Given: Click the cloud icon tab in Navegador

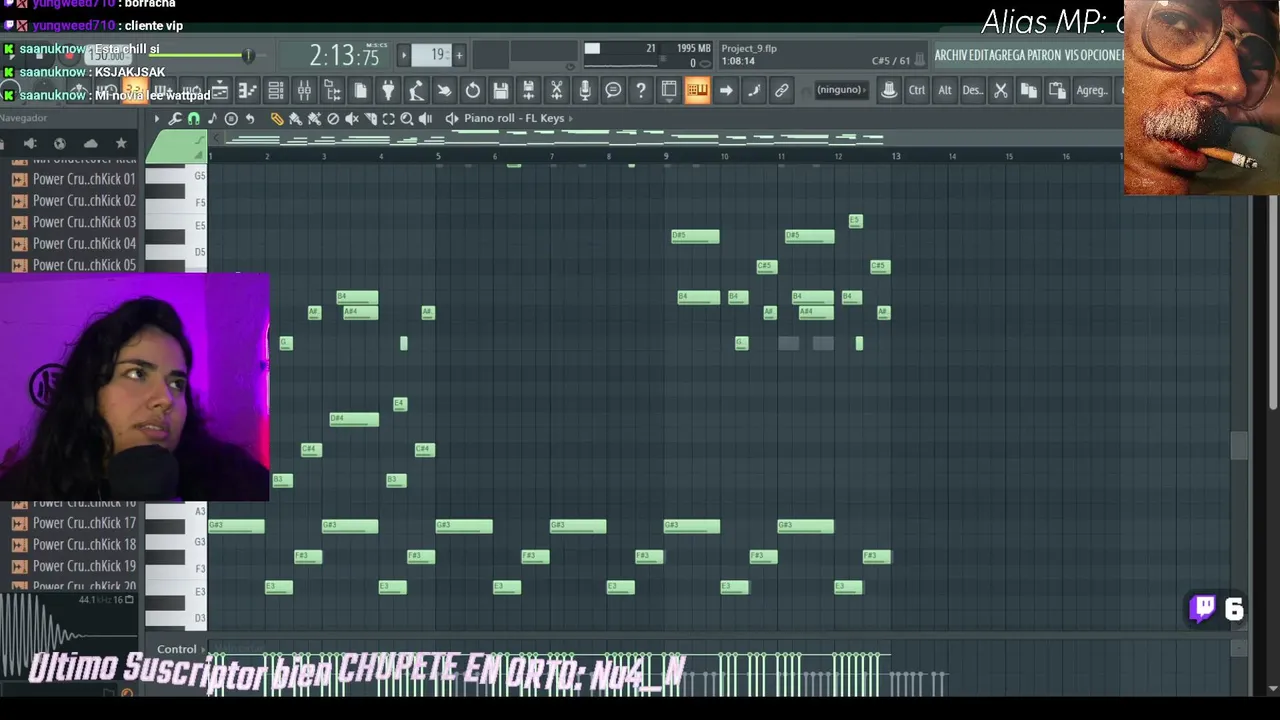Looking at the screenshot, I should point(90,144).
